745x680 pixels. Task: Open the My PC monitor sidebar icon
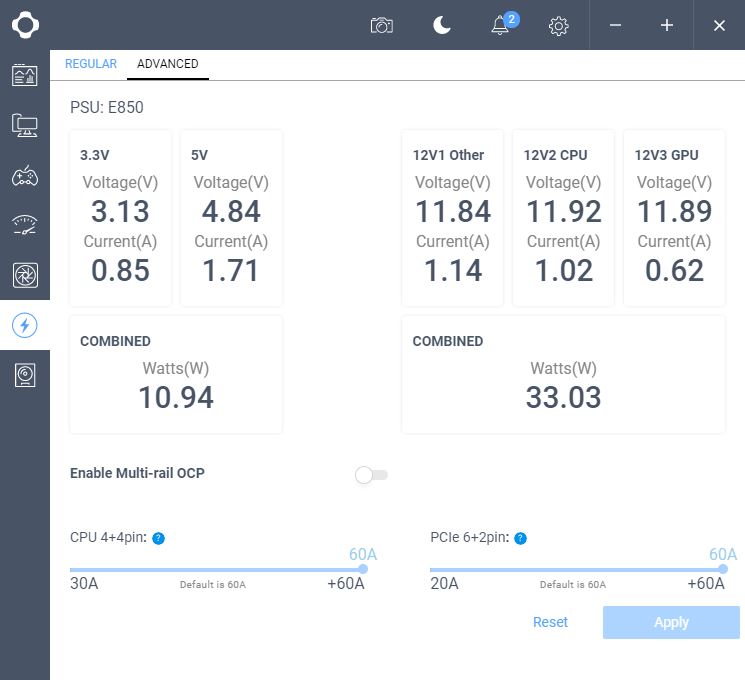[25, 125]
